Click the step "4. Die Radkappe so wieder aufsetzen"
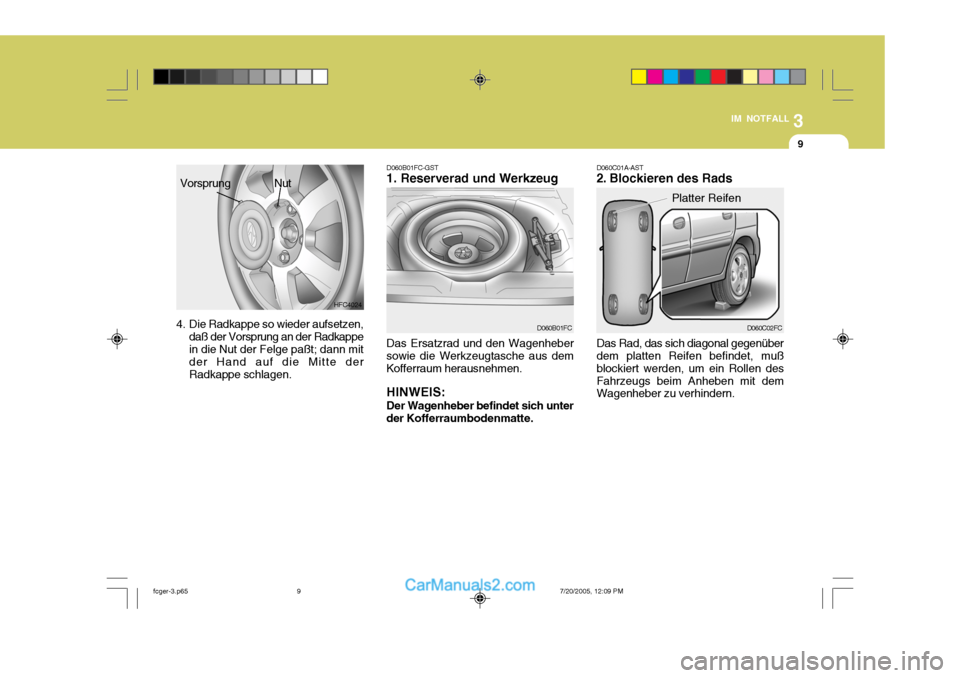The image size is (960, 678). [270, 349]
